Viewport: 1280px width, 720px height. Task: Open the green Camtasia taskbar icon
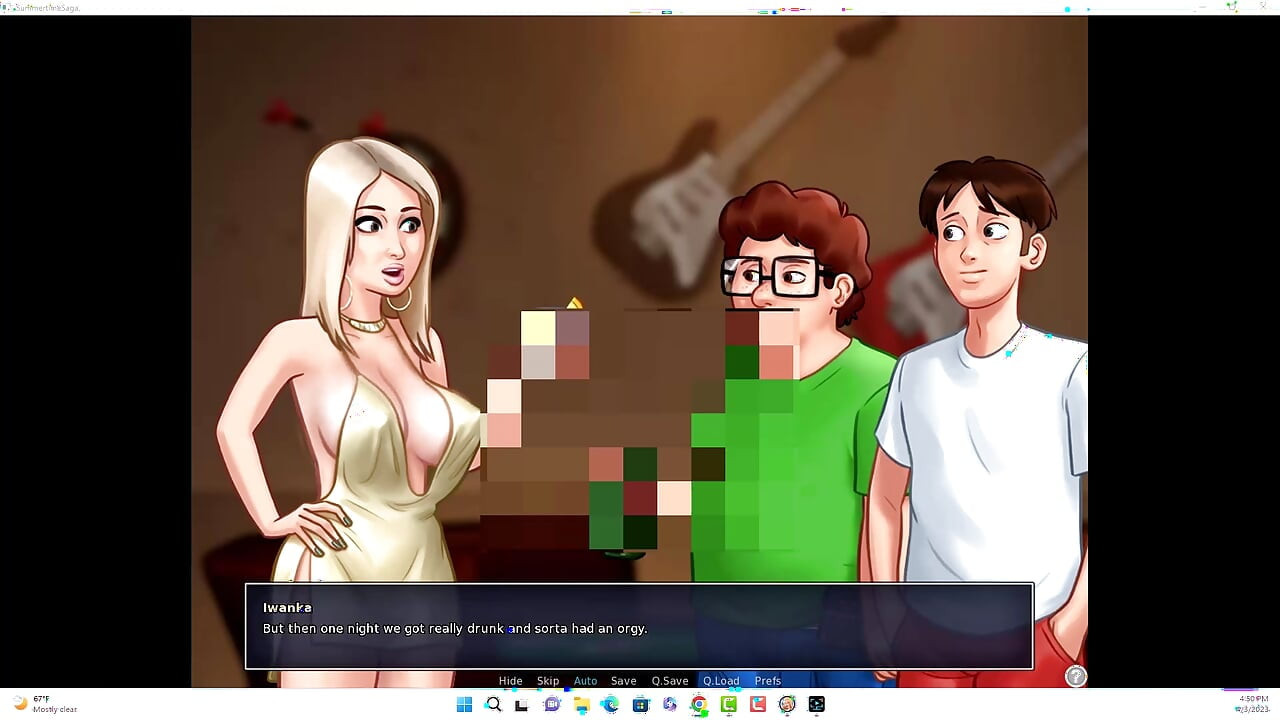pos(728,705)
